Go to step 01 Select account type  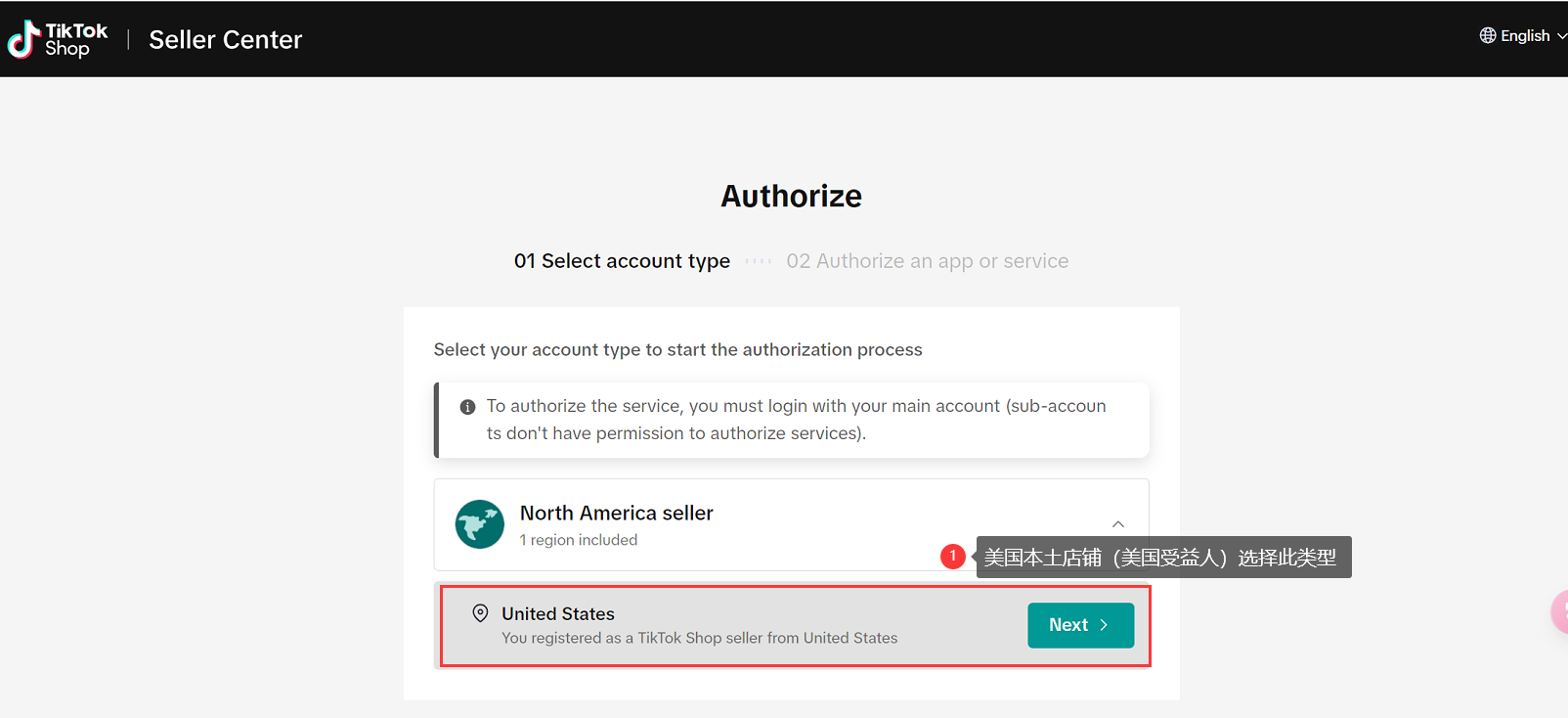pos(622,261)
